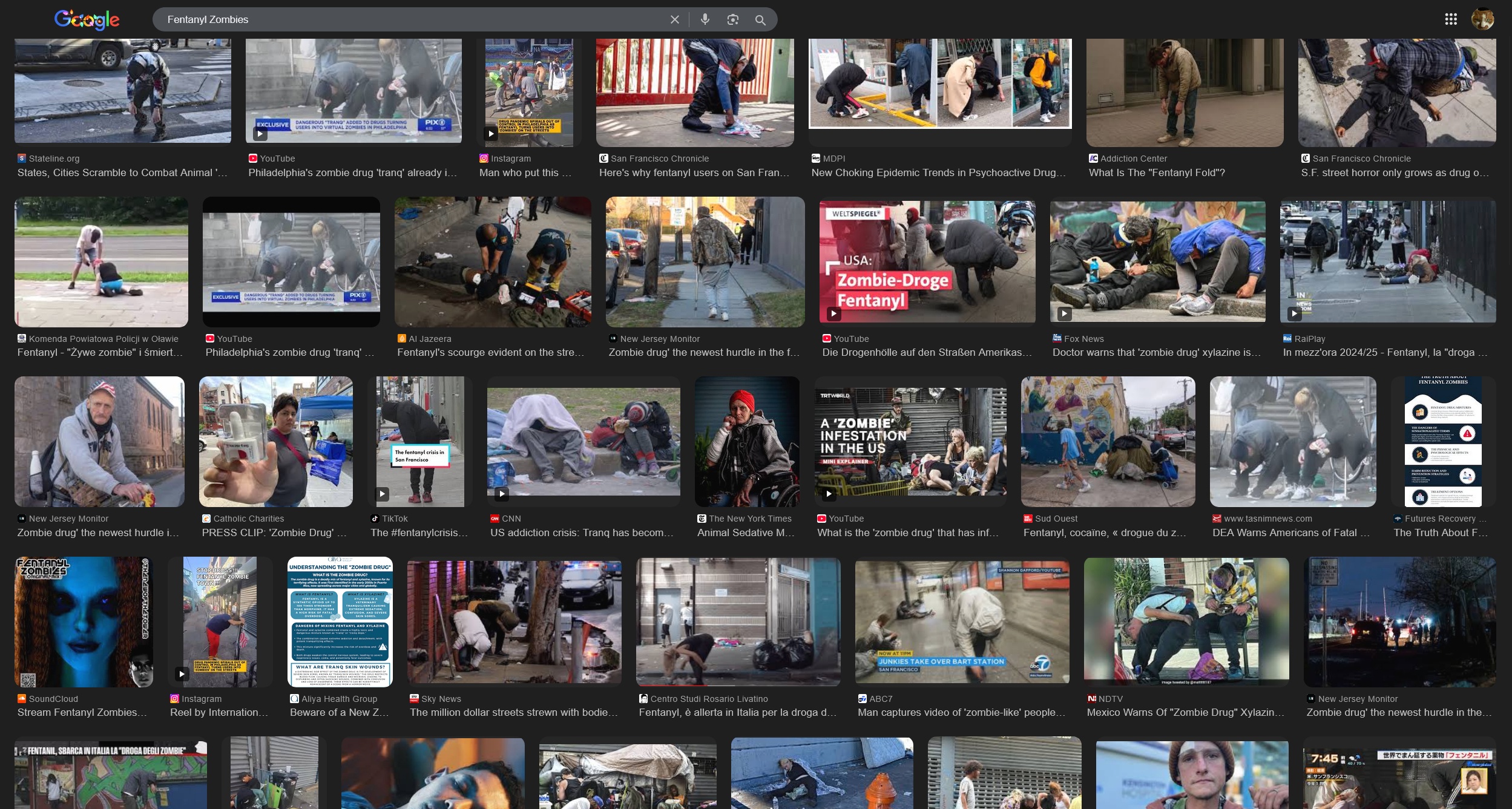Screen dimensions: 1512x809
Task: Open the CNN 'US addiction crisis' result
Action: point(581,532)
